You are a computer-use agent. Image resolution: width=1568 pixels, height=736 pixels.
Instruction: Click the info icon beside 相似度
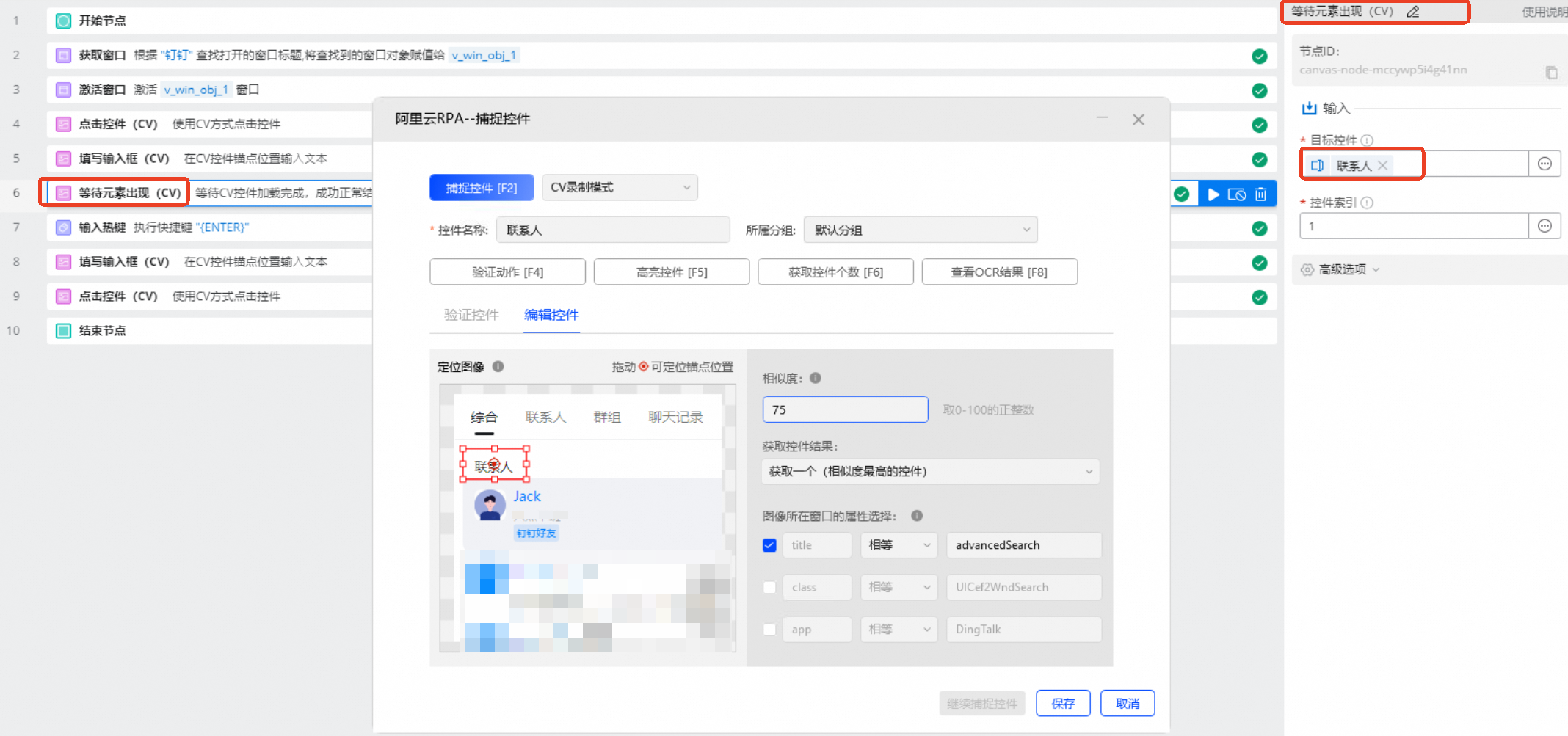[x=816, y=378]
